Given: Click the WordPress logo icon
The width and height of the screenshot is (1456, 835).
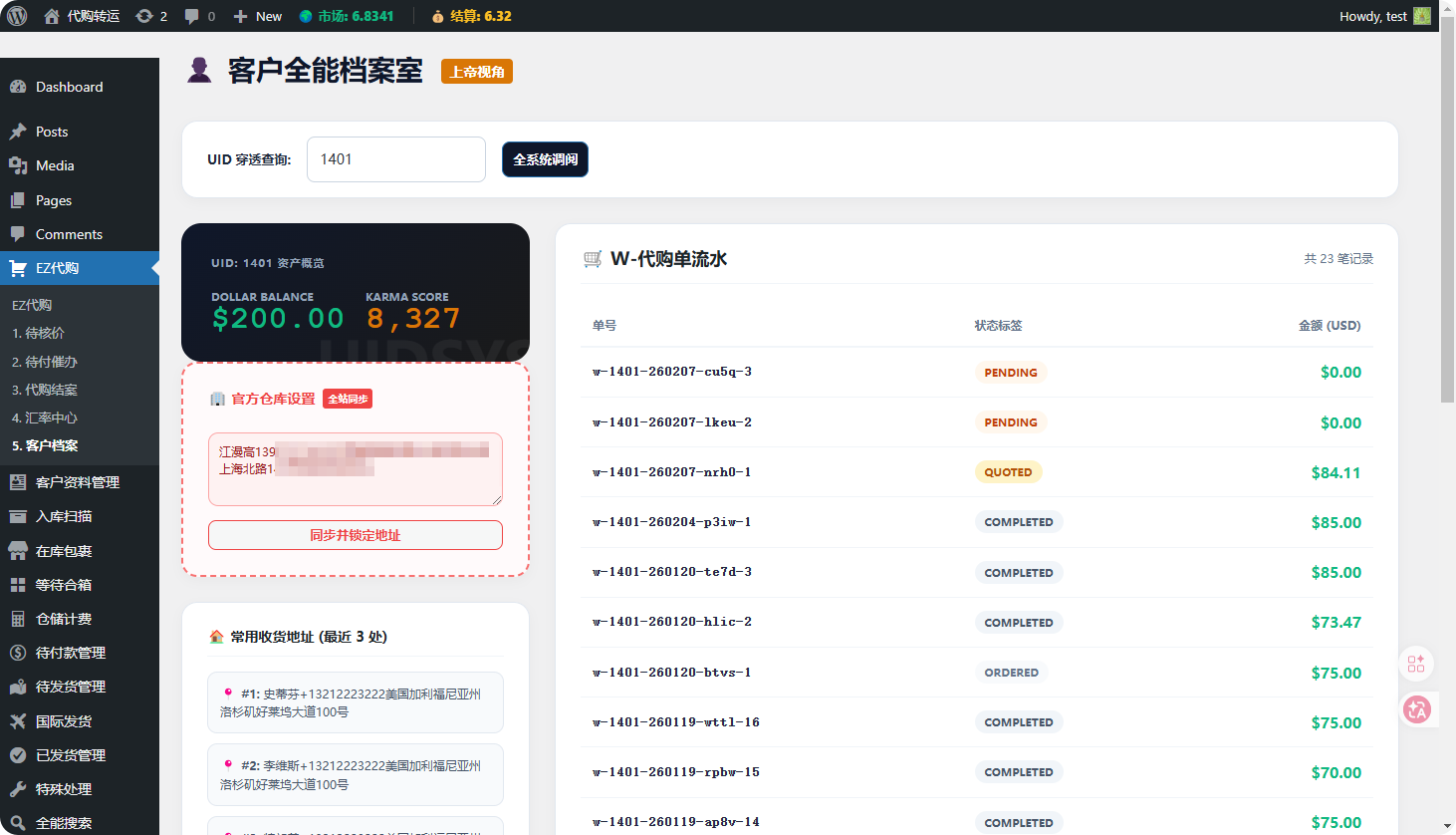Looking at the screenshot, I should click(17, 16).
